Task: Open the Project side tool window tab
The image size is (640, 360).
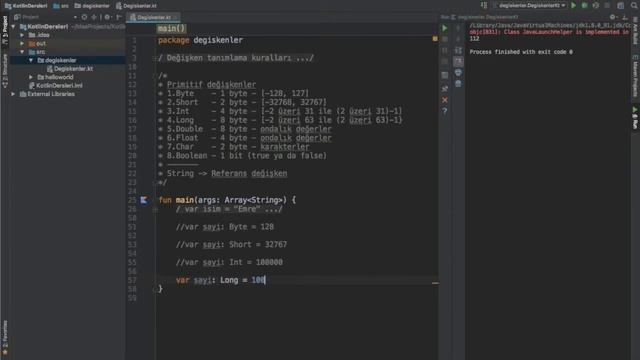Action: coord(5,30)
